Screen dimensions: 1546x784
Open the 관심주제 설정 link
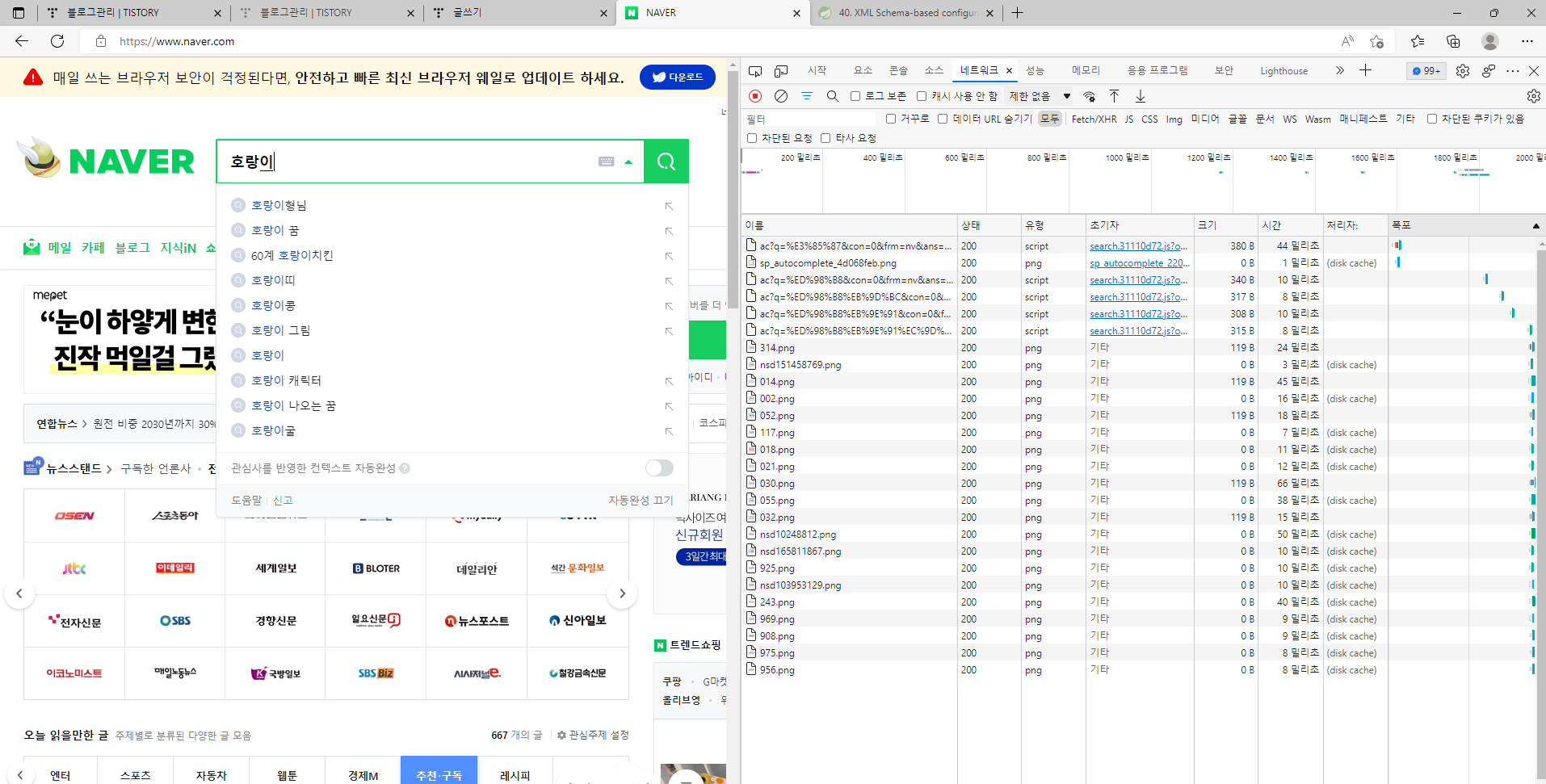click(593, 735)
